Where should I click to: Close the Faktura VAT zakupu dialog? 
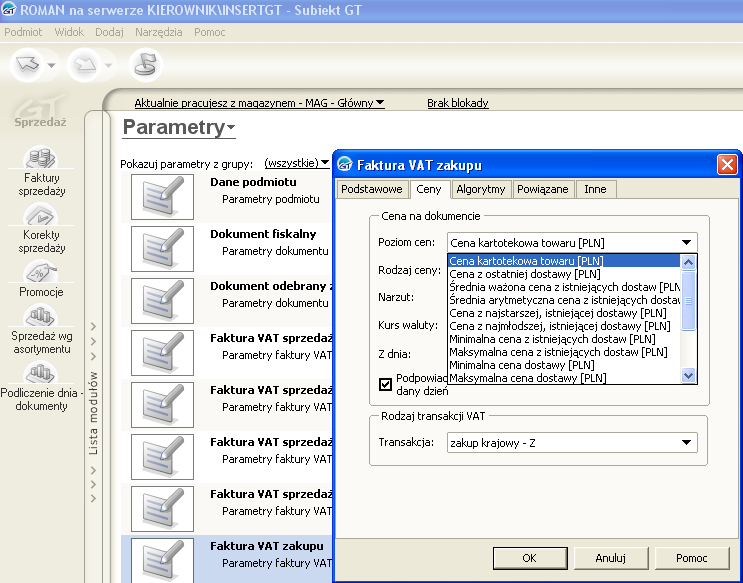(x=727, y=165)
